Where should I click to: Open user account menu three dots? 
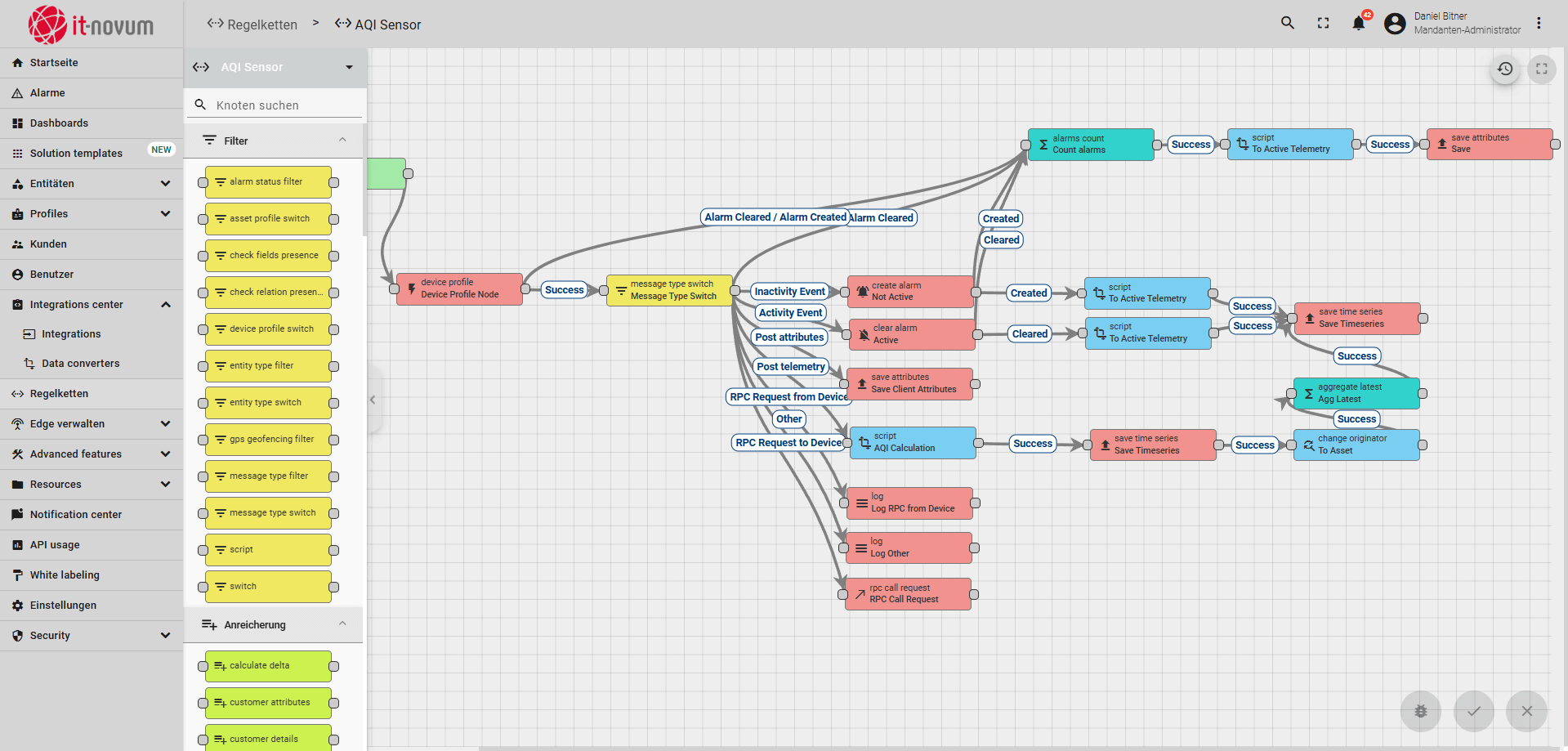point(1539,23)
